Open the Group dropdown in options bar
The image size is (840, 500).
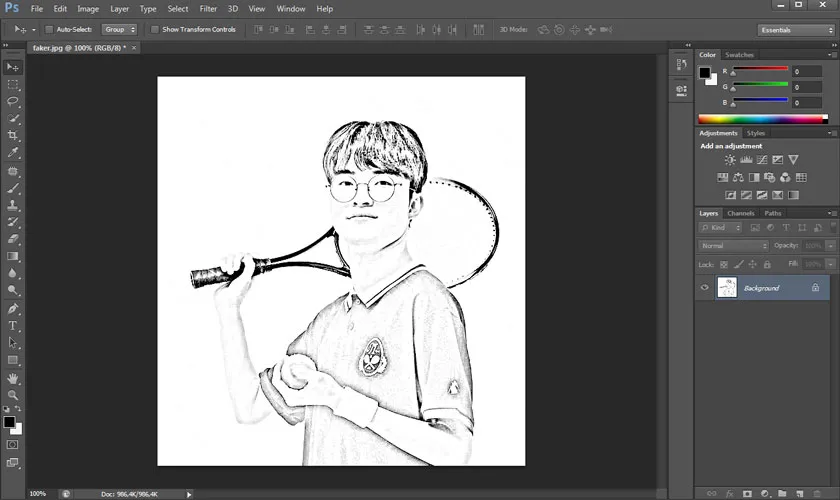120,30
